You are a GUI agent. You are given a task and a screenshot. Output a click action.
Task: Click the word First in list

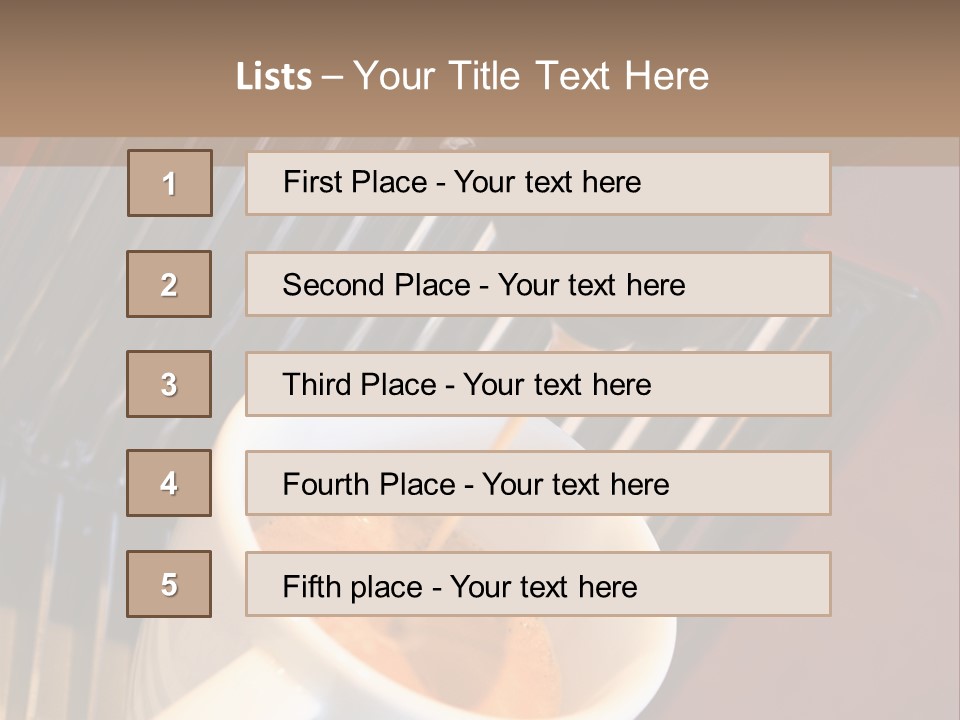tap(311, 182)
